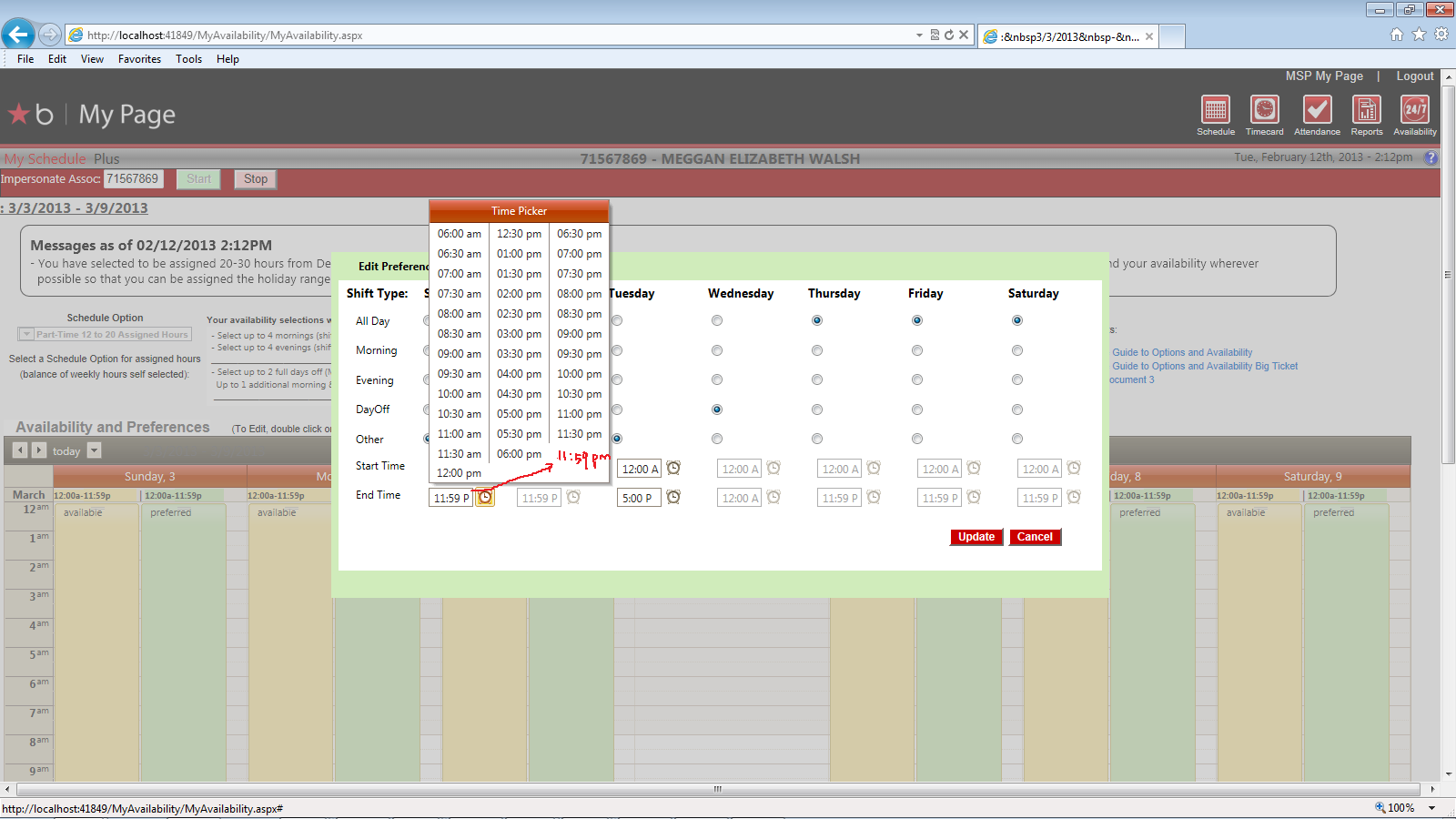1456x819 pixels.
Task: Click Friday End Time clock icon
Action: [974, 497]
